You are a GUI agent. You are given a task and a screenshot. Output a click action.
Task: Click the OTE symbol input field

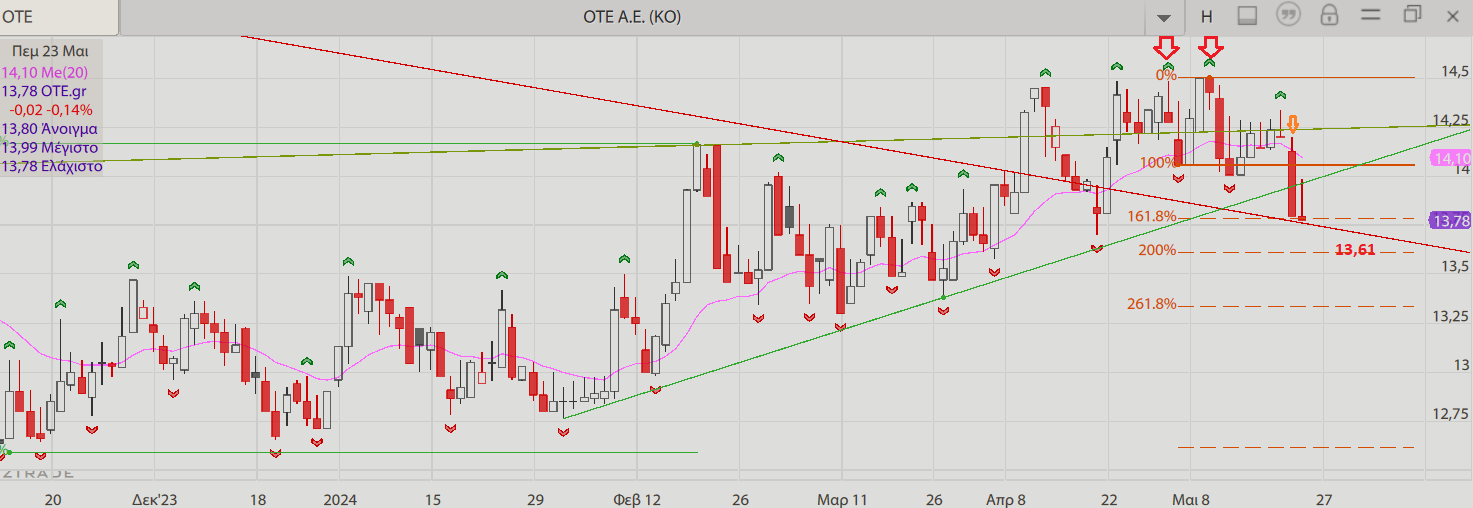[60, 16]
